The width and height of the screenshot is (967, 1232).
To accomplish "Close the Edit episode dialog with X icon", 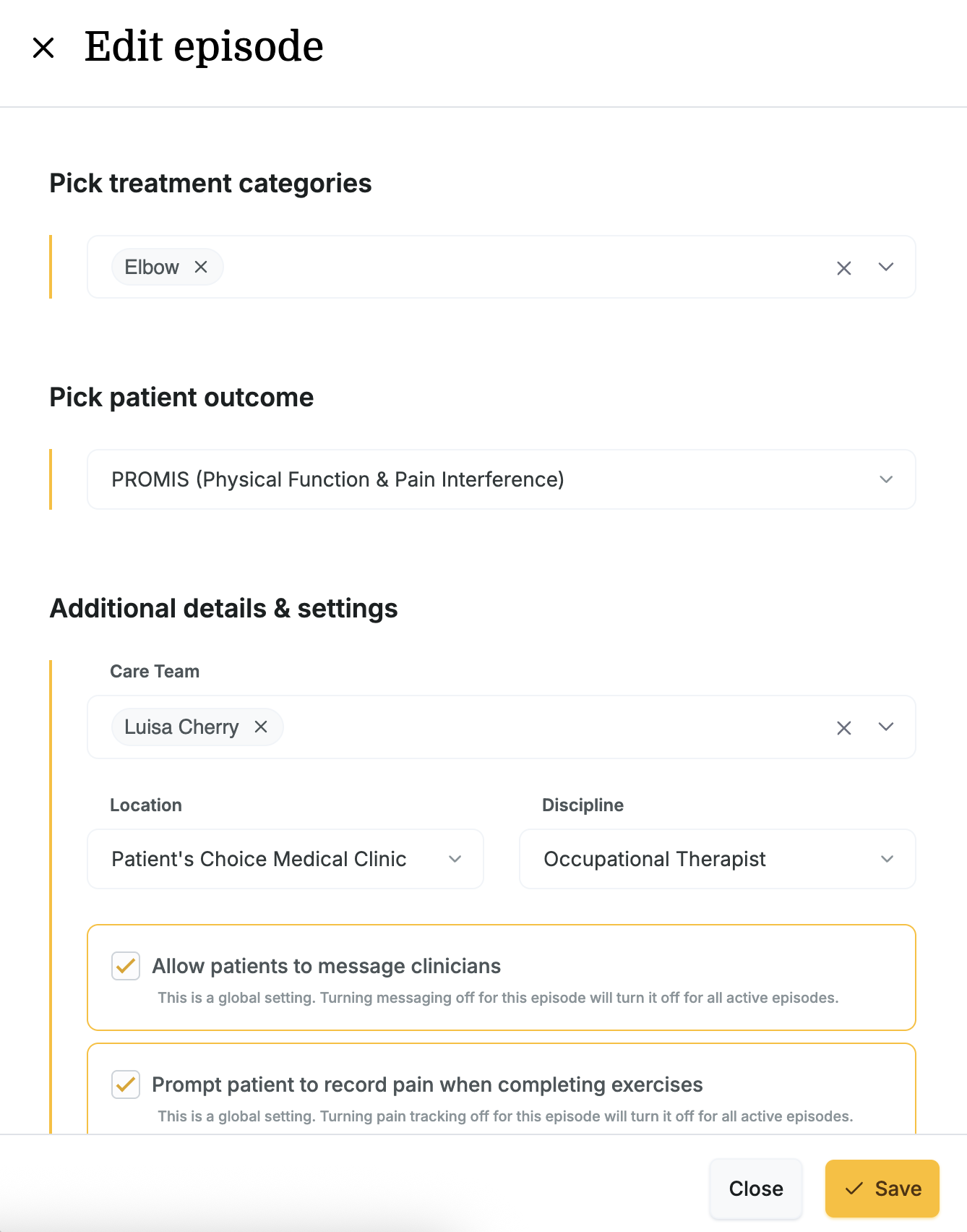I will [x=44, y=48].
